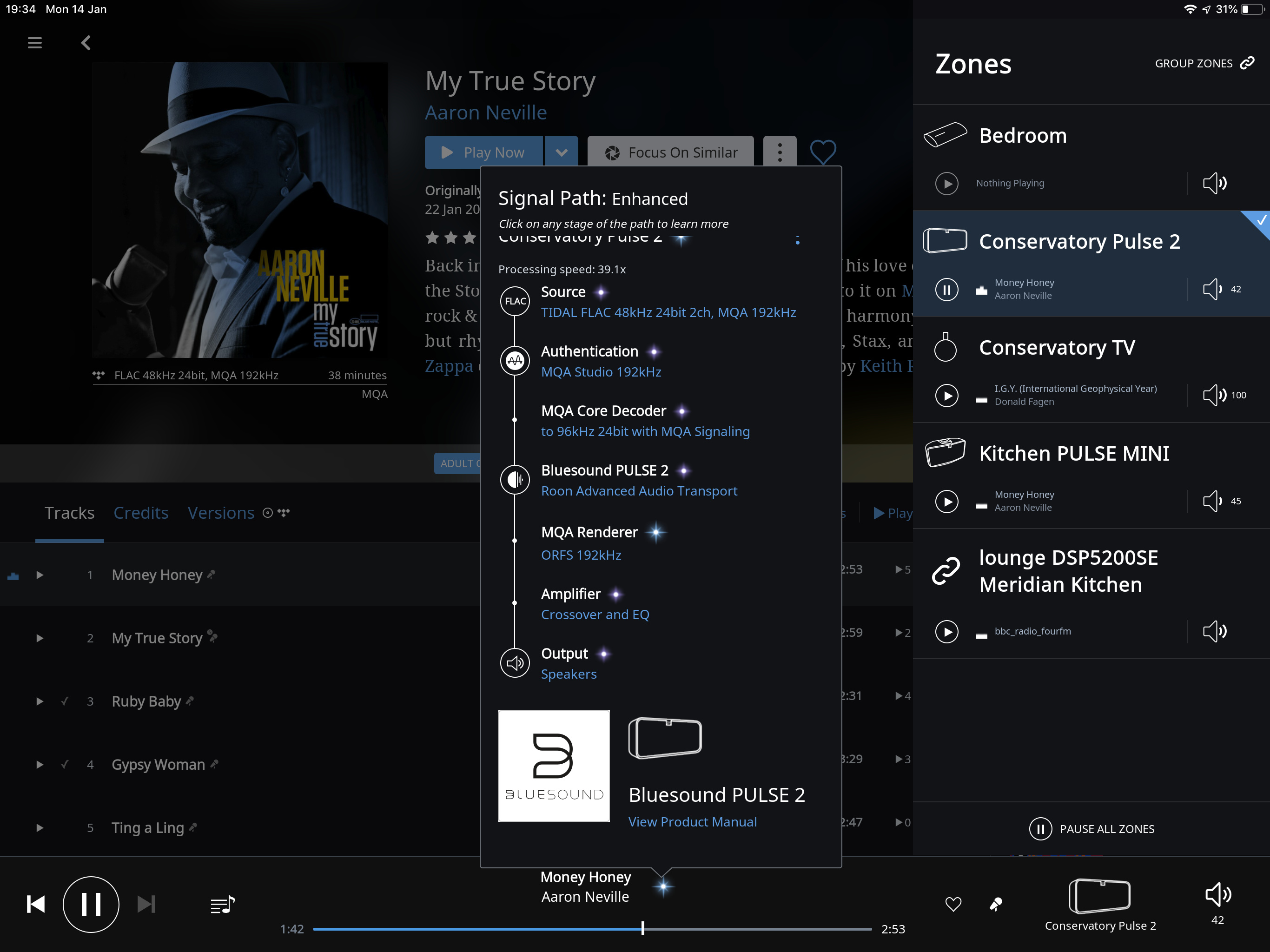The height and width of the screenshot is (952, 1270).
Task: Click the Bluesound logo thumbnail
Action: 554,766
